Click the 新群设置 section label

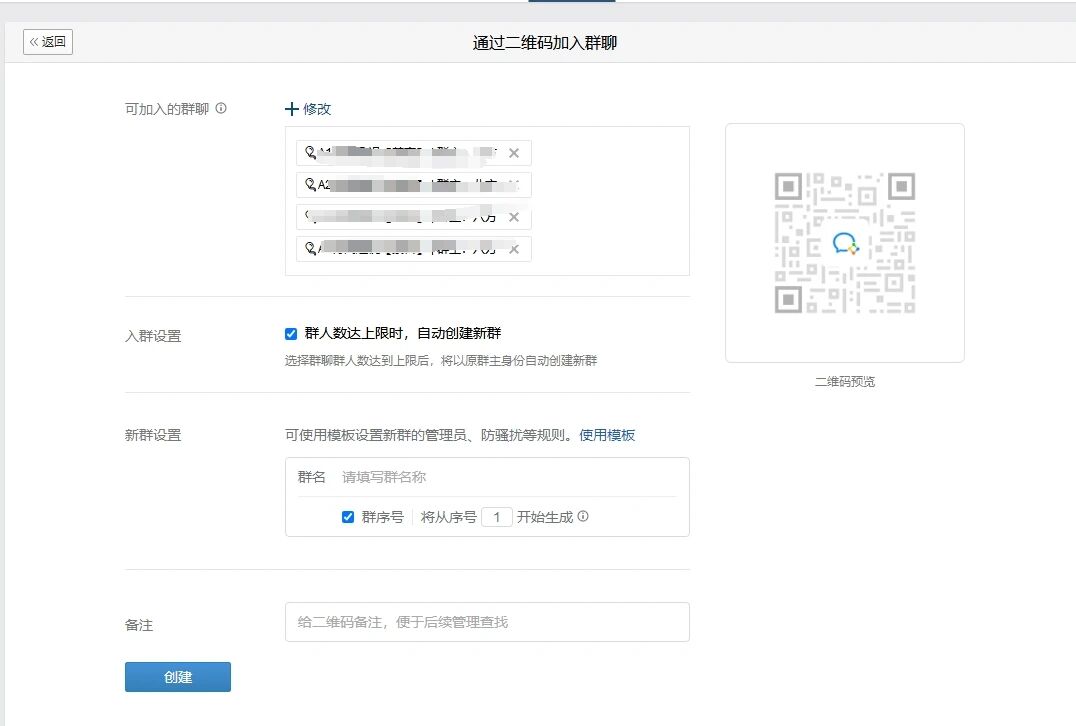153,435
